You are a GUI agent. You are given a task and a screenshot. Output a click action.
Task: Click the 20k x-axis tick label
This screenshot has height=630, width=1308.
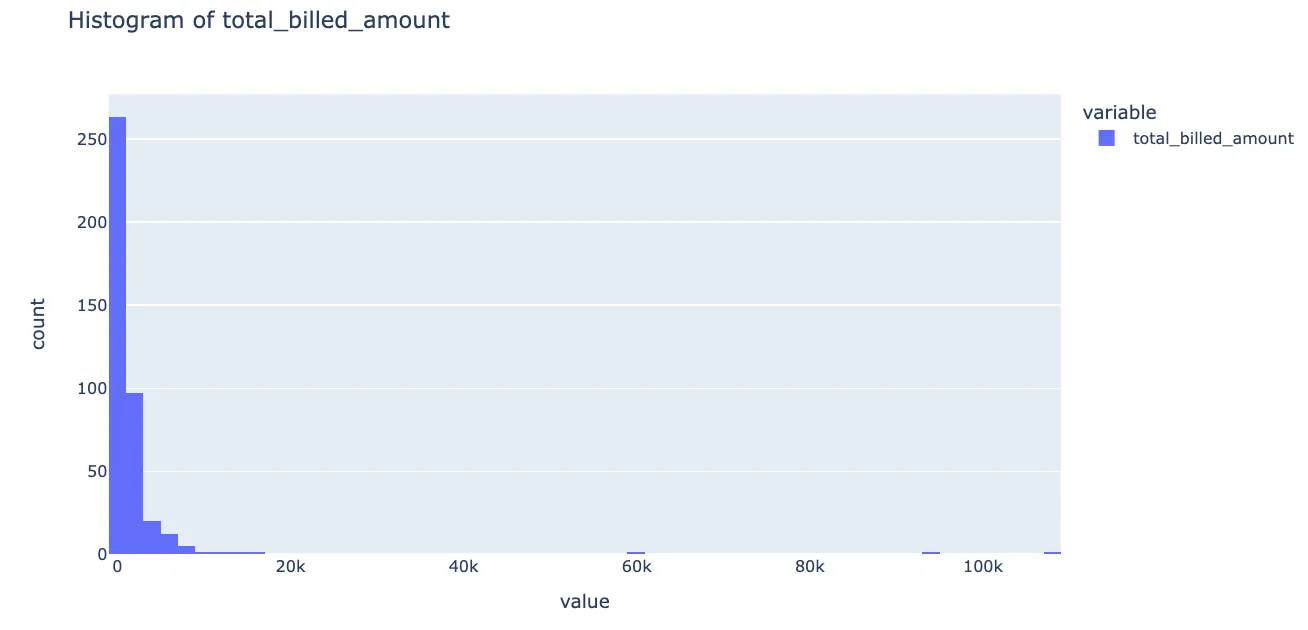tap(290, 568)
